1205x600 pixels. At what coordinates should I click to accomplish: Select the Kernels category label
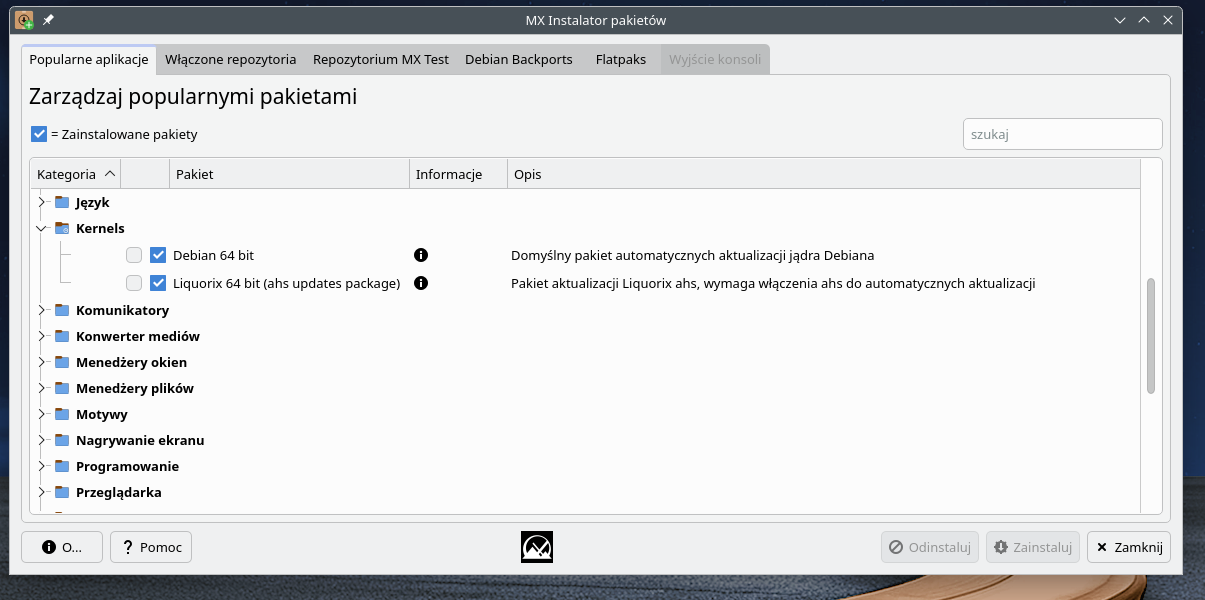pos(100,228)
